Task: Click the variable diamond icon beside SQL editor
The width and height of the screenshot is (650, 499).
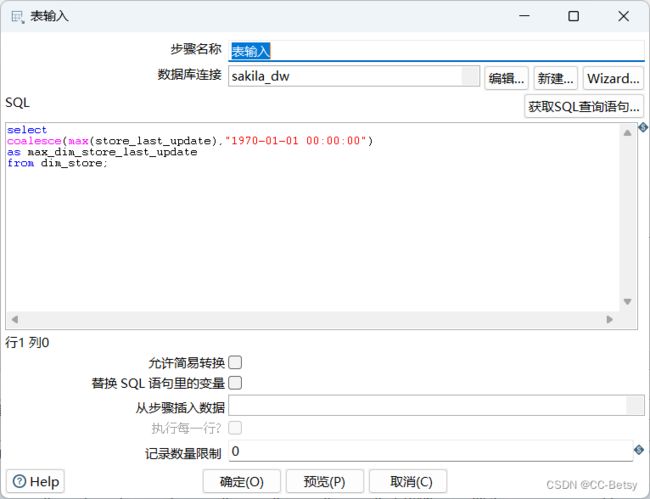Action: (x=643, y=127)
